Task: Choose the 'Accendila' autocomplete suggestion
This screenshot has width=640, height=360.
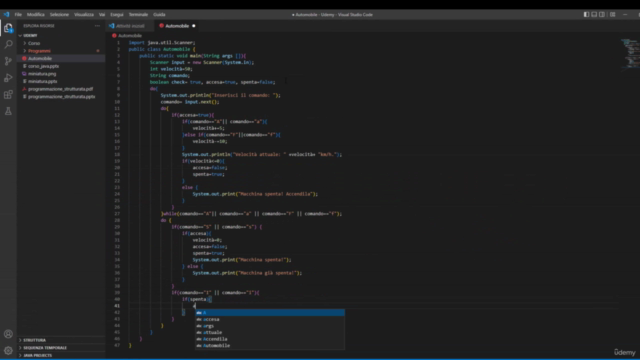Action: pos(270,339)
